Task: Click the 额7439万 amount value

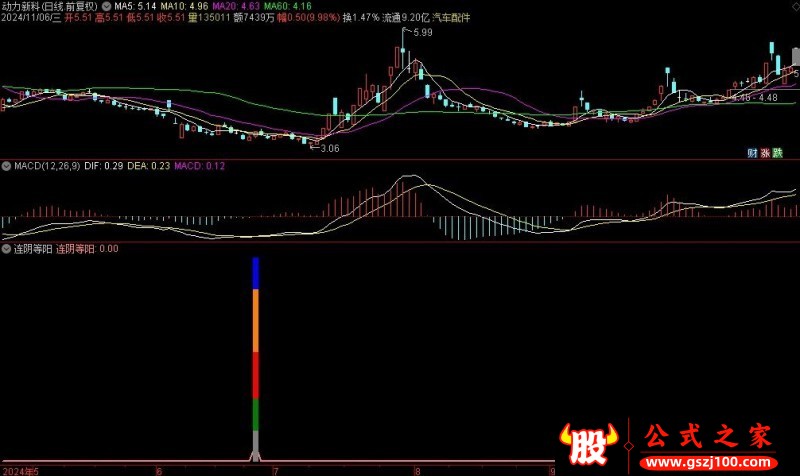Action: click(x=254, y=18)
